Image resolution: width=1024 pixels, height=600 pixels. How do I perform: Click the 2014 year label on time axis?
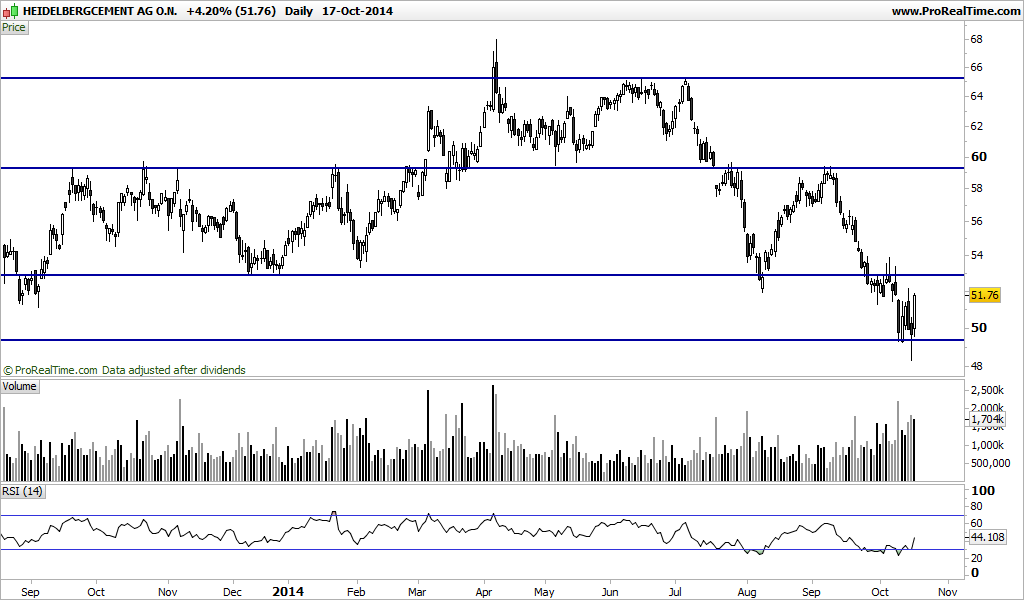[288, 592]
